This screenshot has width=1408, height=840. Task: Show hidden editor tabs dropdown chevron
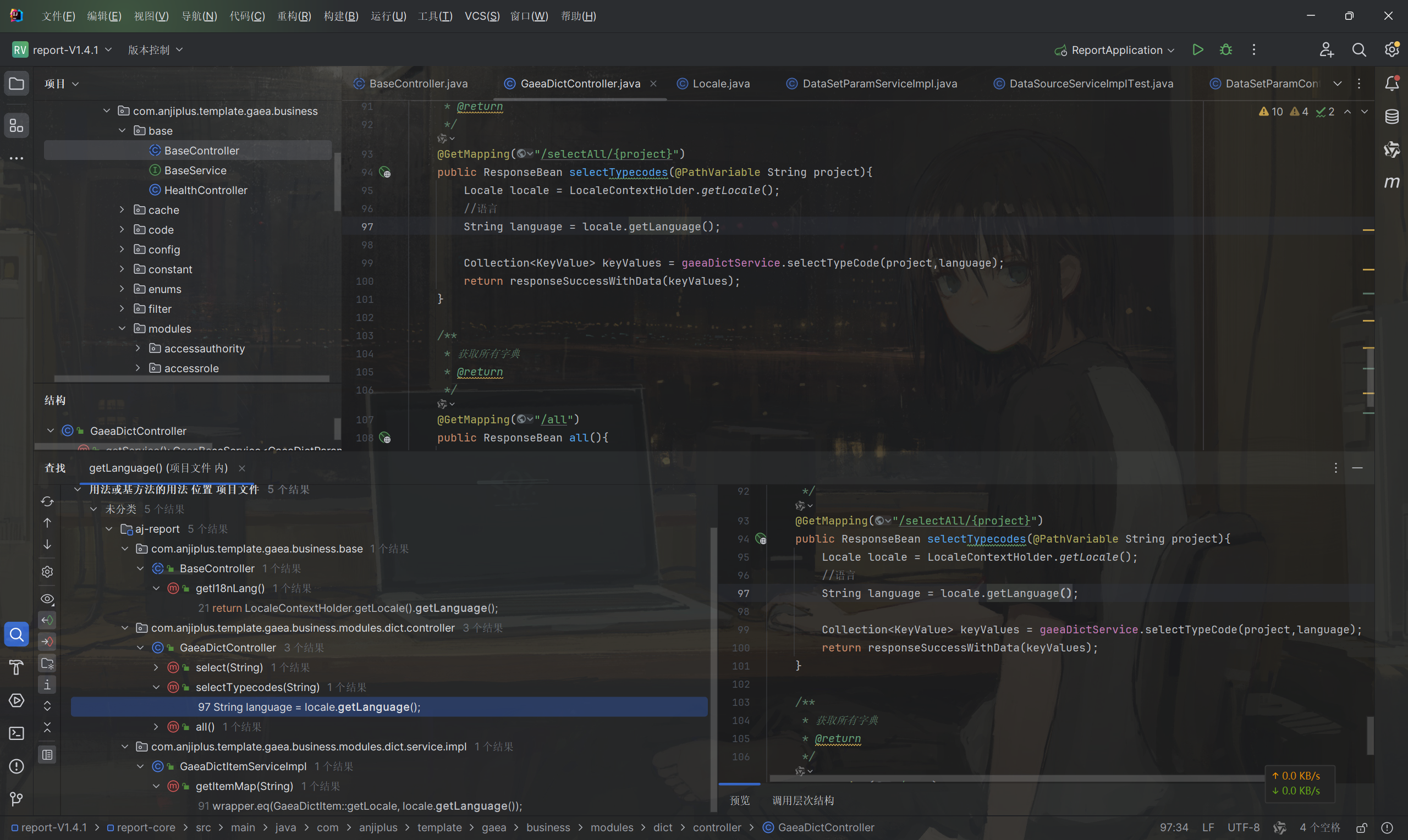click(x=1337, y=84)
